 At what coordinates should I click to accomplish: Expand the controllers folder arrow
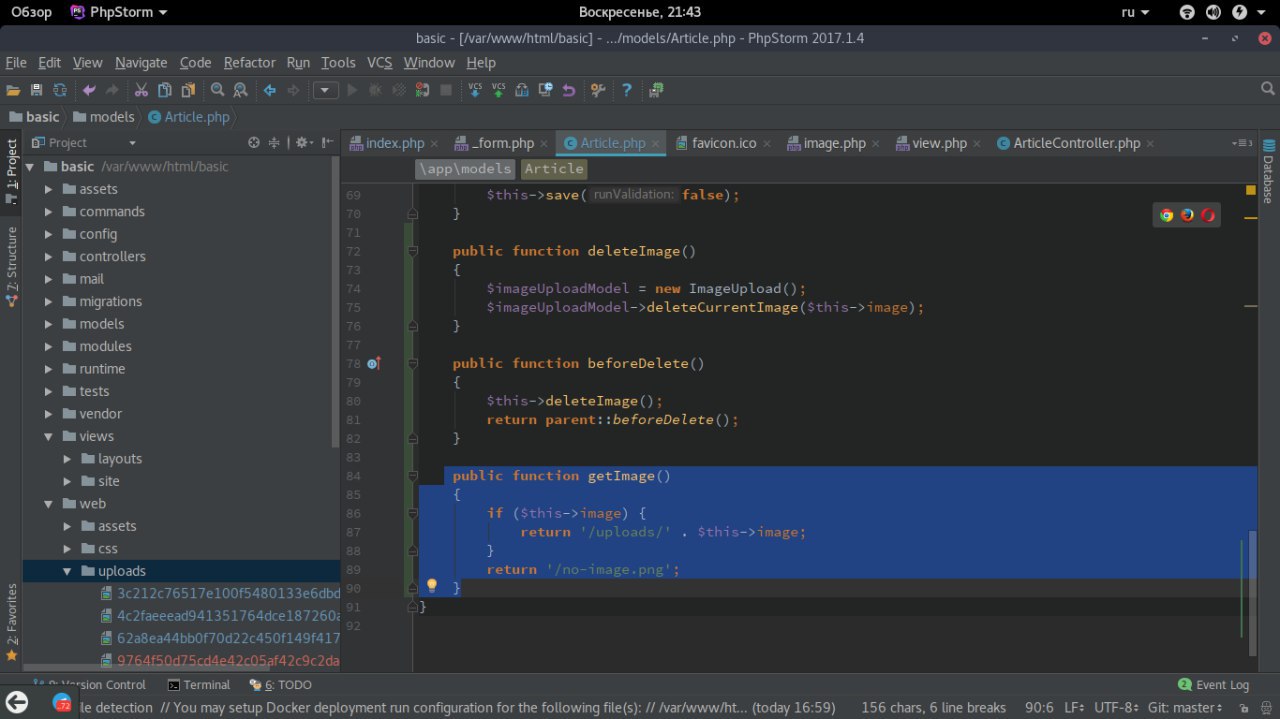pos(48,257)
